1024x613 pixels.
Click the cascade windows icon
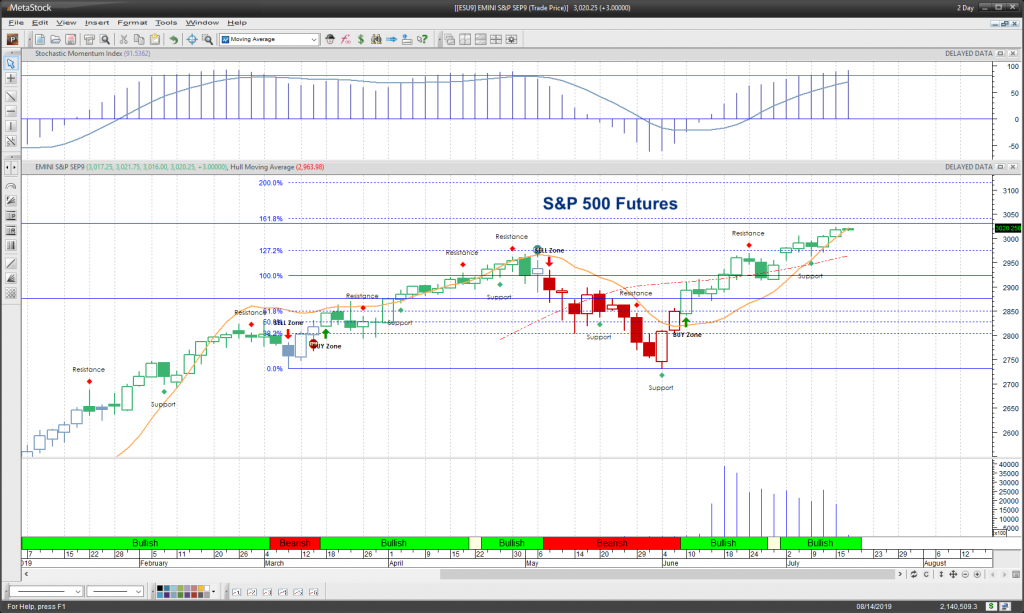450,39
